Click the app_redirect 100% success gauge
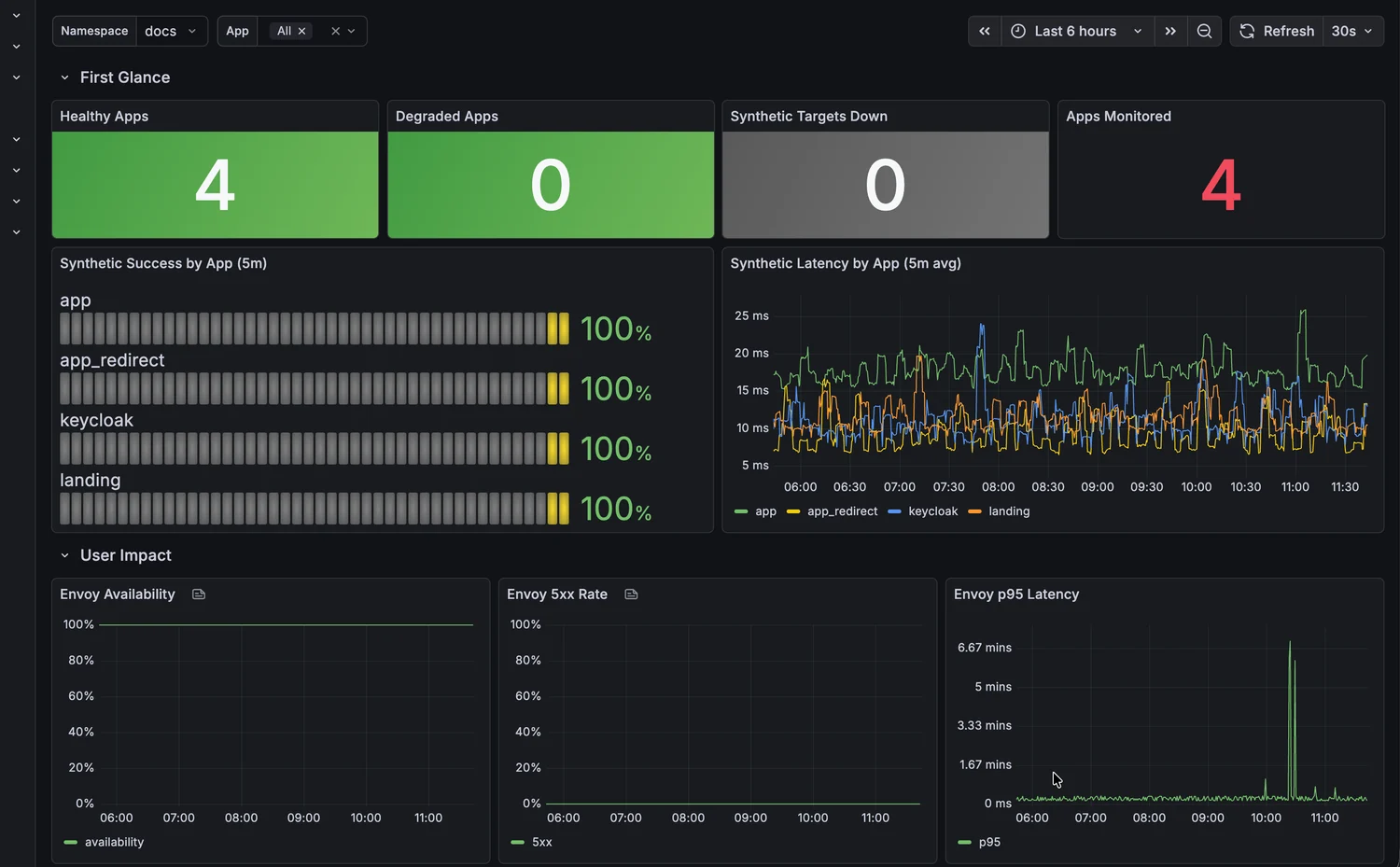The image size is (1400, 867). 315,388
